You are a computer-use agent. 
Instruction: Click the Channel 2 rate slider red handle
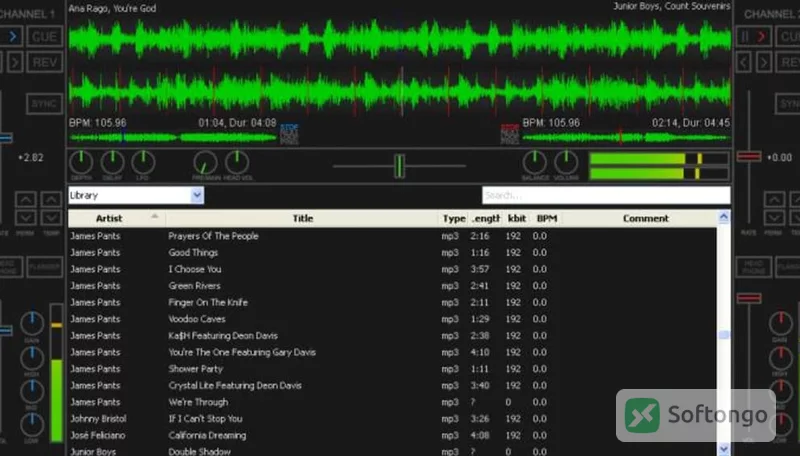pyautogui.click(x=749, y=156)
